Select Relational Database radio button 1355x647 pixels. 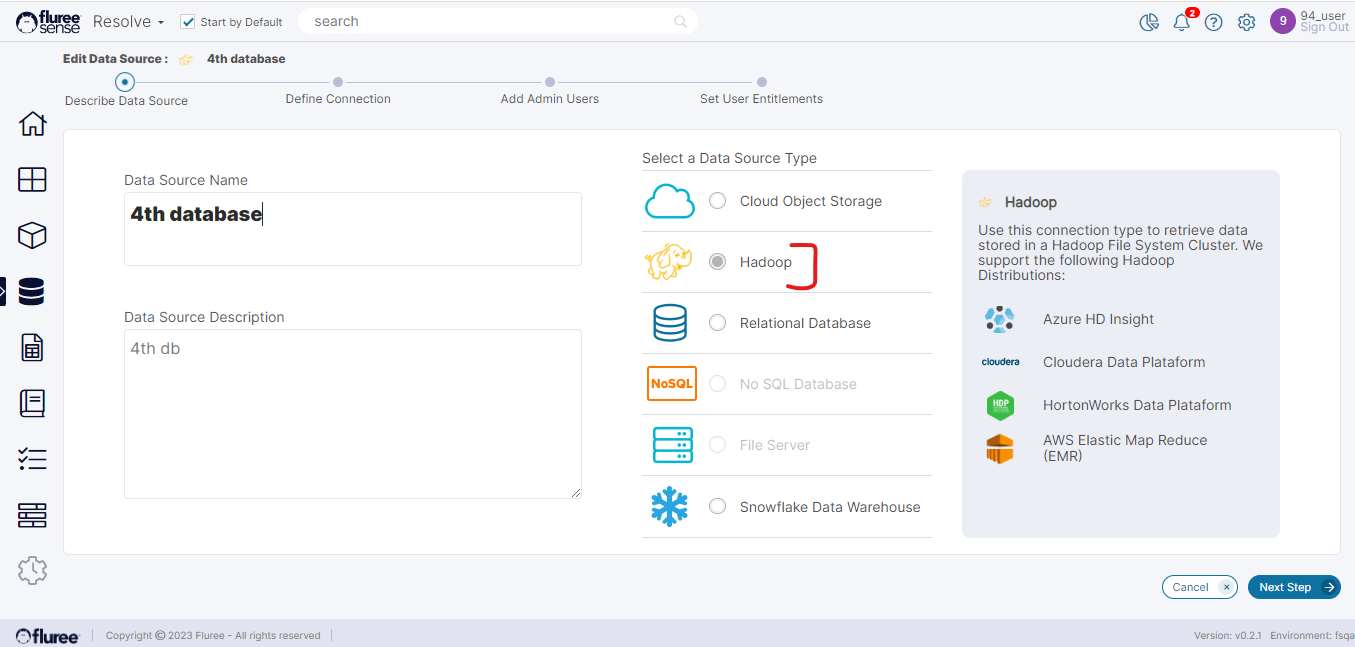pos(717,323)
